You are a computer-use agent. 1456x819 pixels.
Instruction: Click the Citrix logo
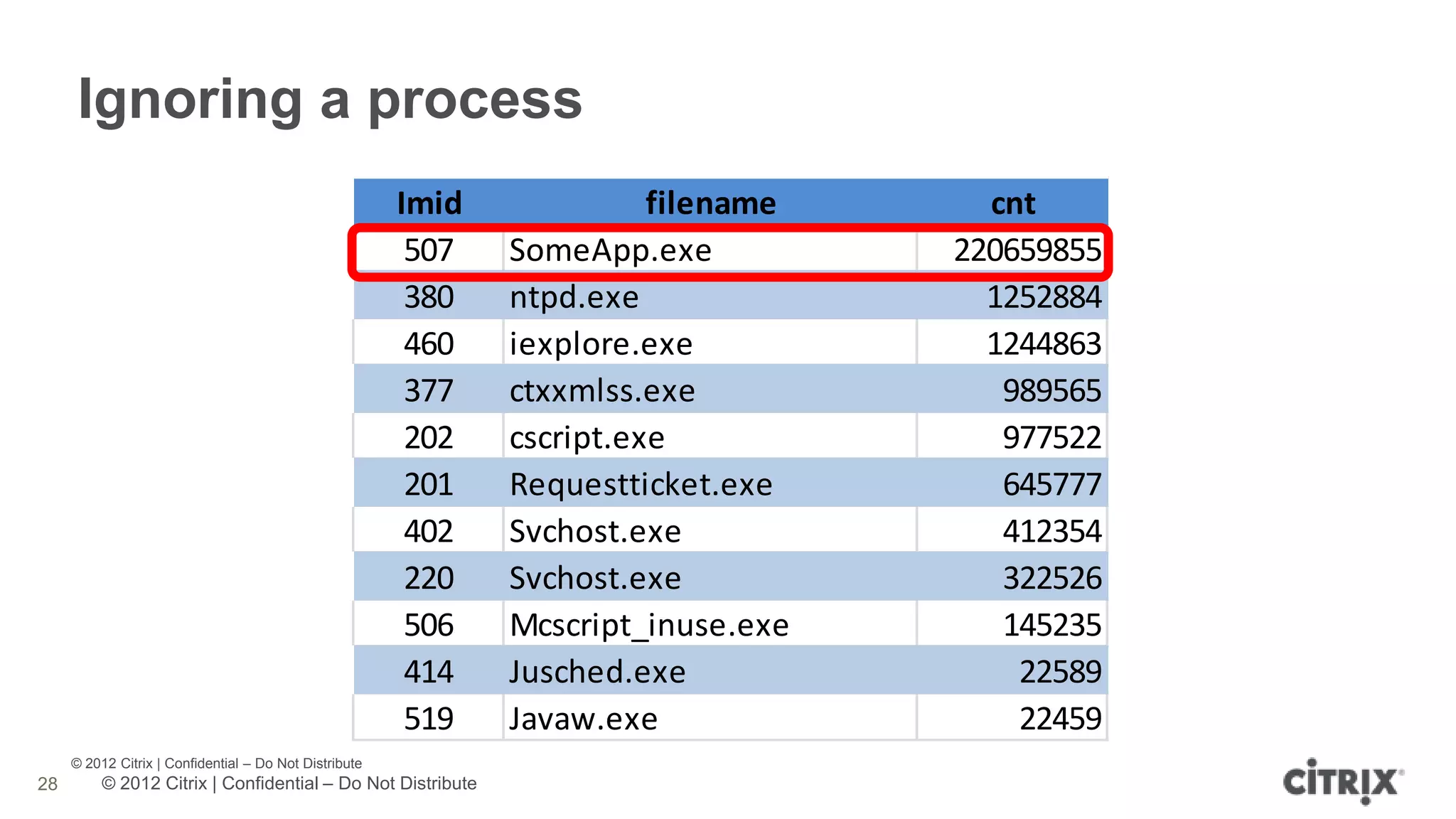1342,781
